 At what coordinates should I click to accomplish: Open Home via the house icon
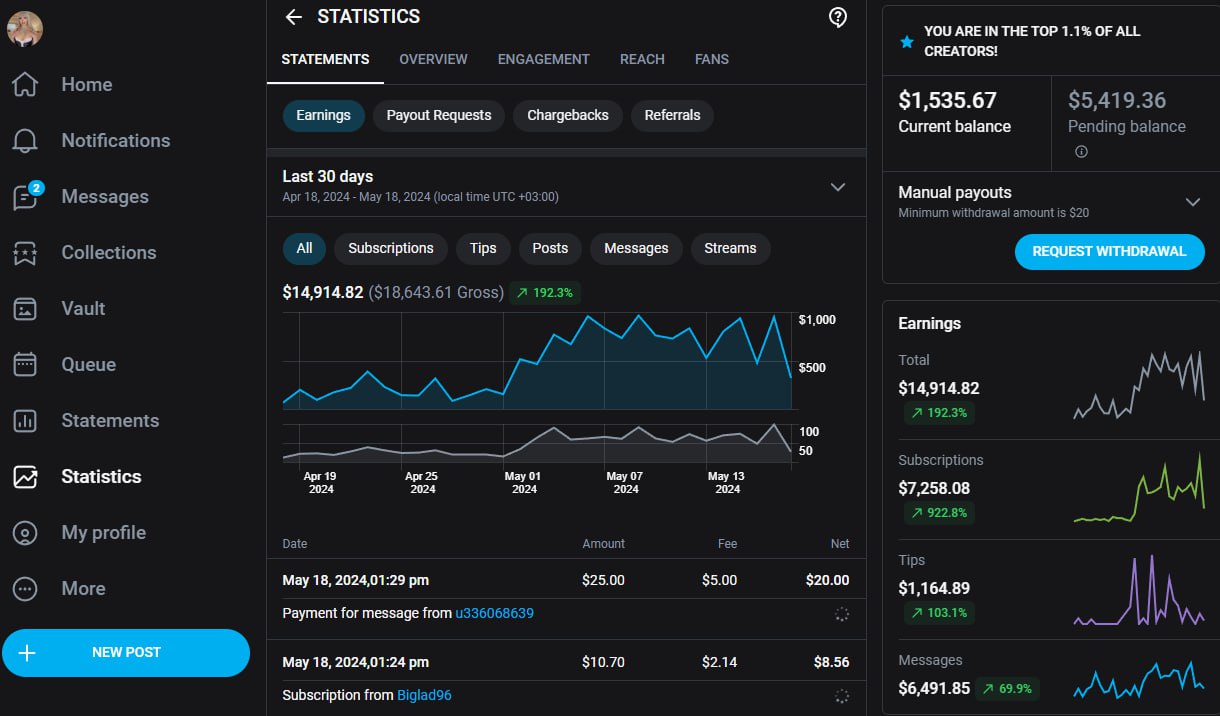pyautogui.click(x=25, y=84)
